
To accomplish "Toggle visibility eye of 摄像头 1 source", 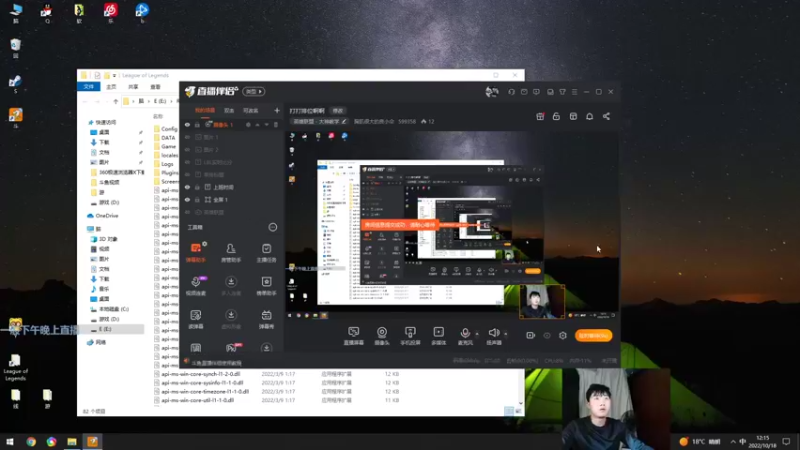I will coord(187,124).
